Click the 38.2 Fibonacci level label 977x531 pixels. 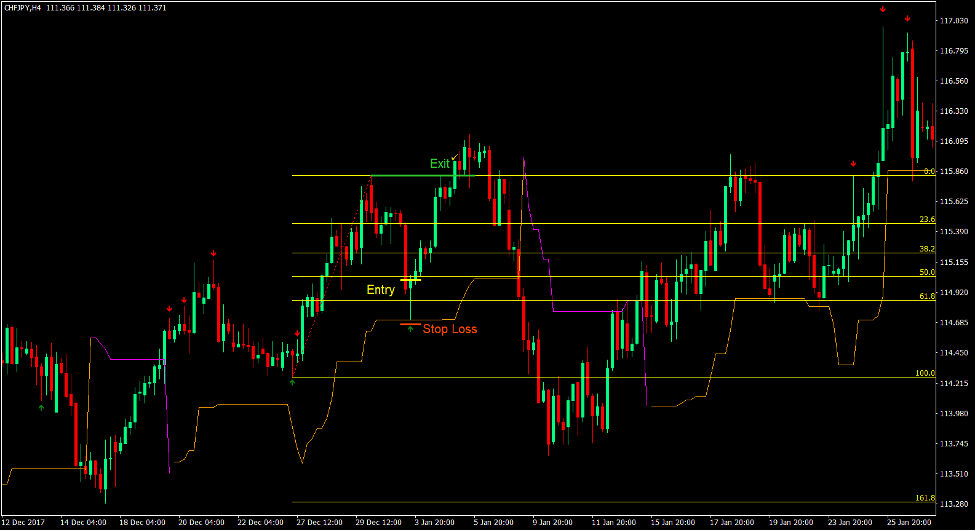[x=926, y=248]
